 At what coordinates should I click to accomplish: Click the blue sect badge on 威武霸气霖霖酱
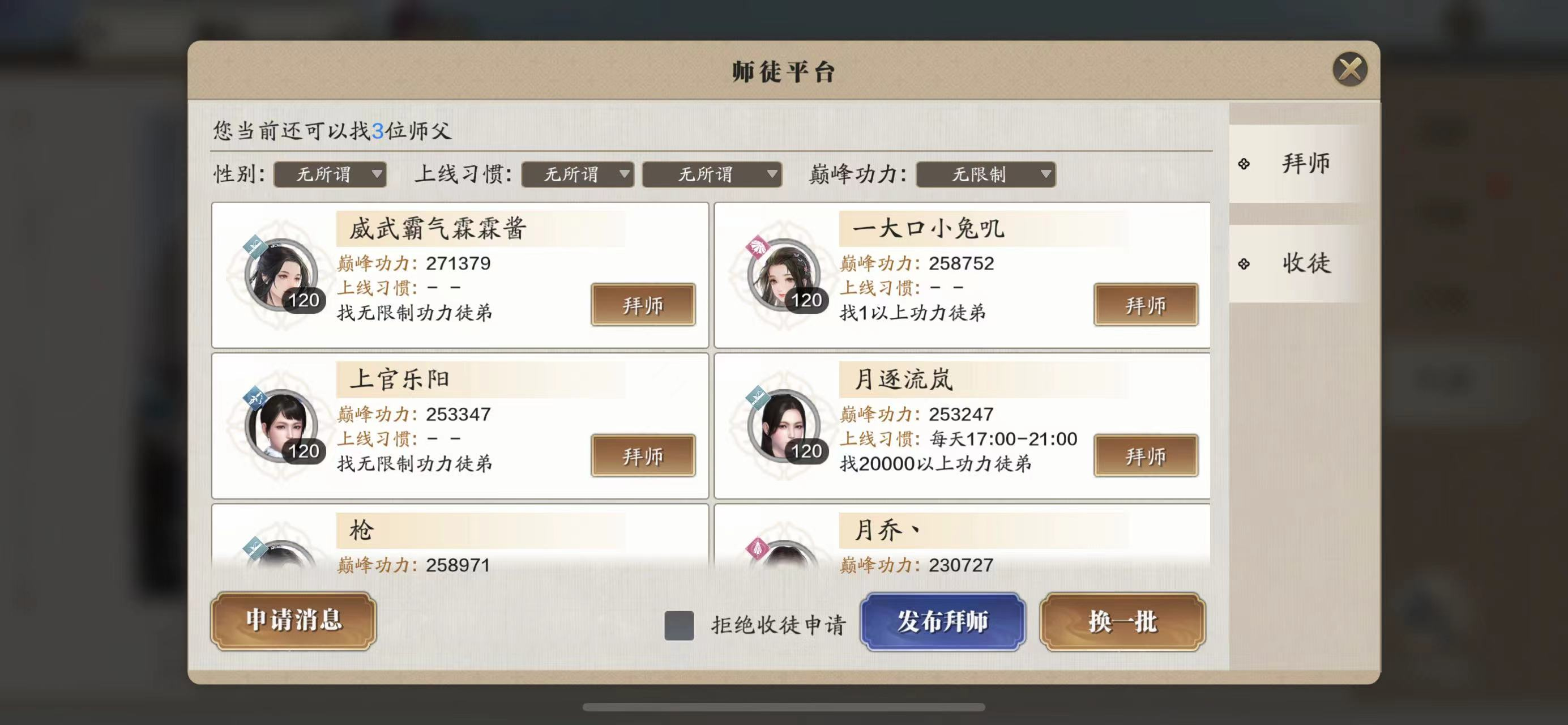(255, 248)
